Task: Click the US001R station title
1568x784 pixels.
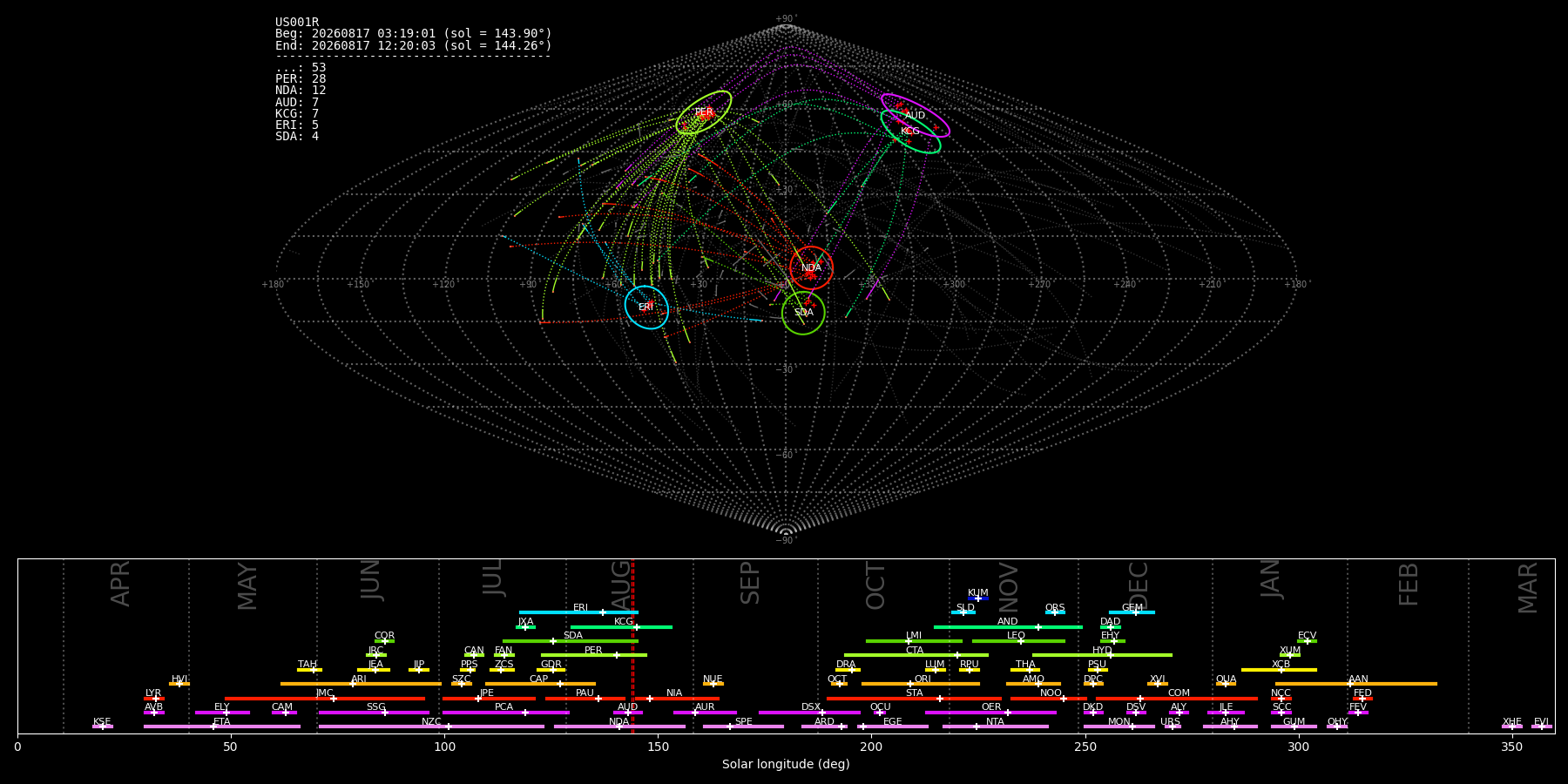Action: [297, 23]
